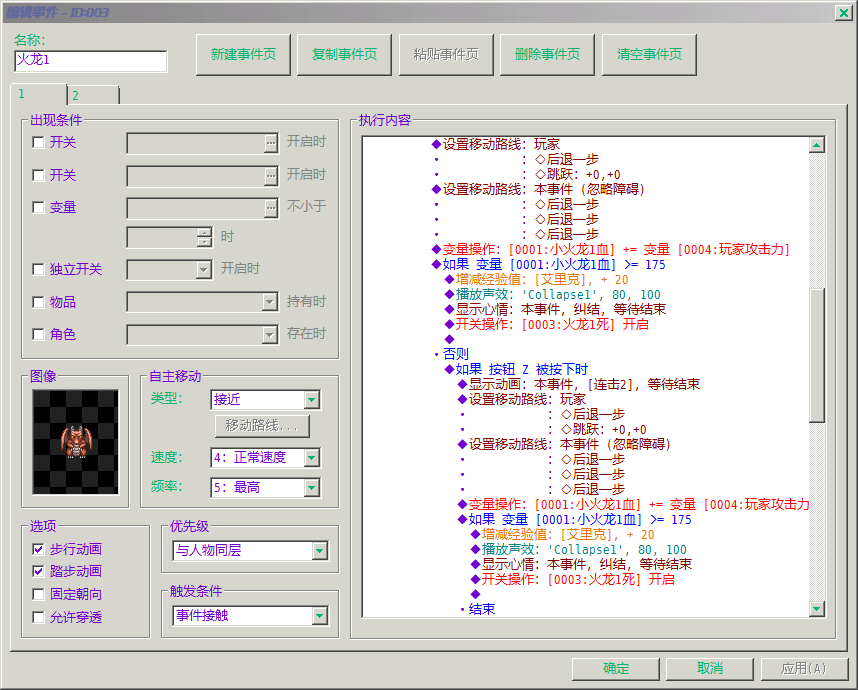Screen dimensions: 858x690
Task: Enable the 物品 condition checkbox
Action: (x=38, y=302)
